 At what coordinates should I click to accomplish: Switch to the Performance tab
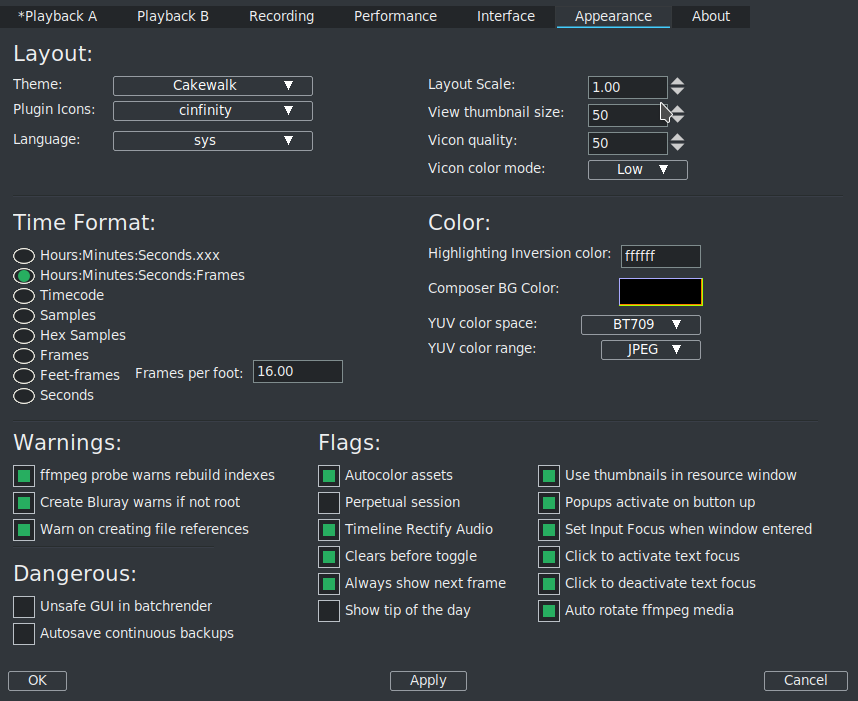click(x=394, y=16)
